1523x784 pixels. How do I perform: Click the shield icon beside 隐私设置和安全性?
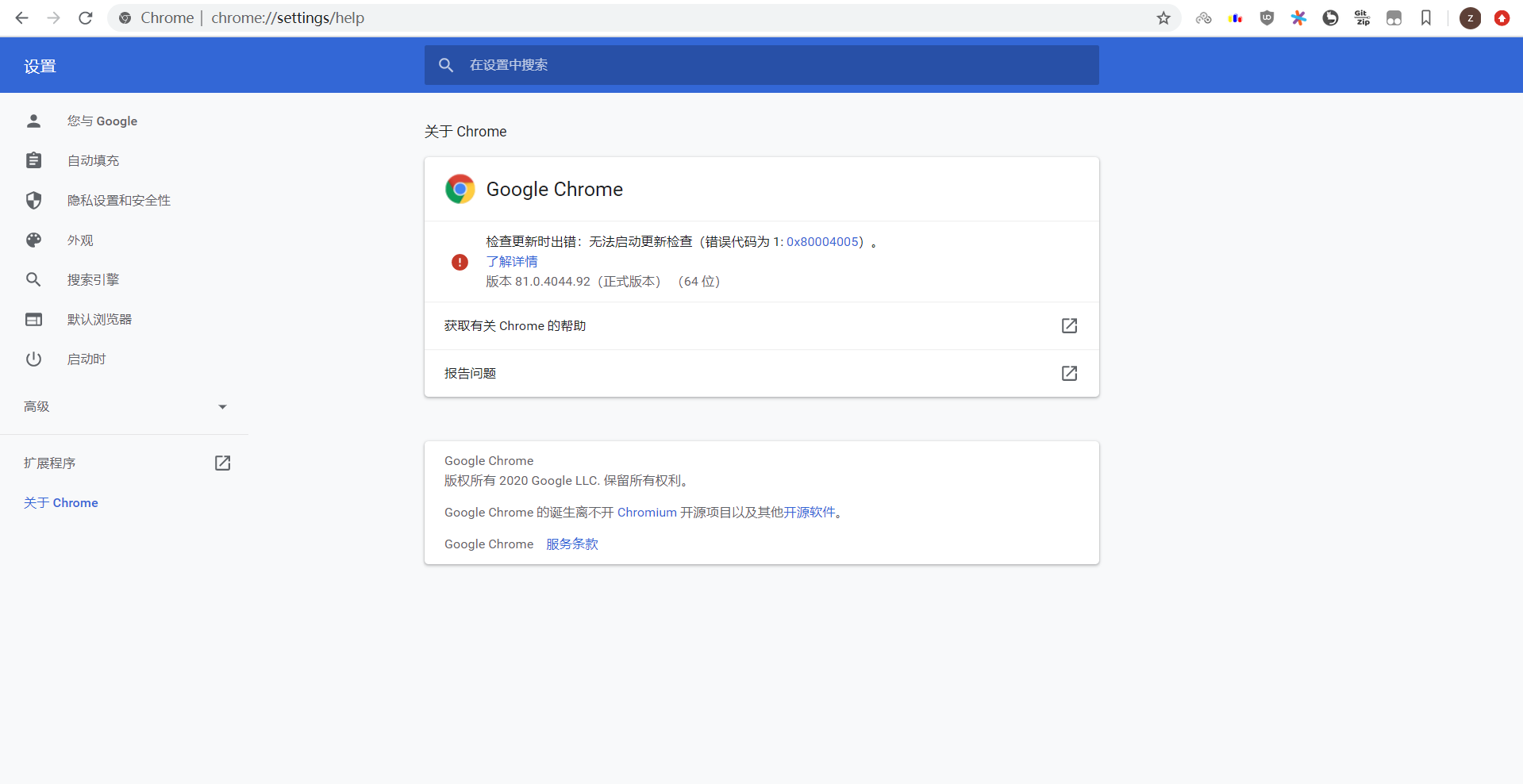pos(33,200)
